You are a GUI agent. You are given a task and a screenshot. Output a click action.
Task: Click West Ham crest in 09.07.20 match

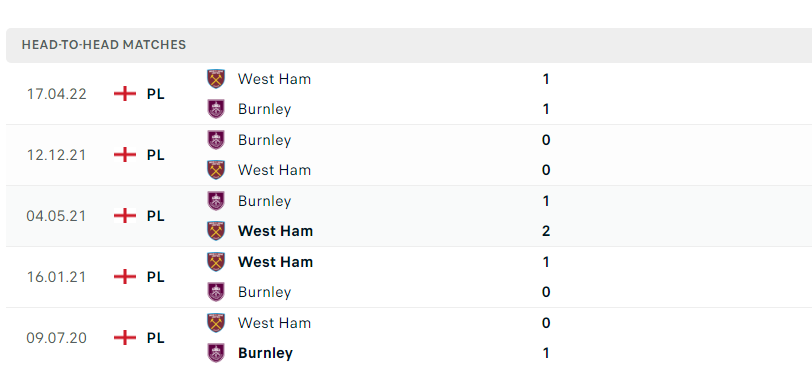click(x=216, y=323)
